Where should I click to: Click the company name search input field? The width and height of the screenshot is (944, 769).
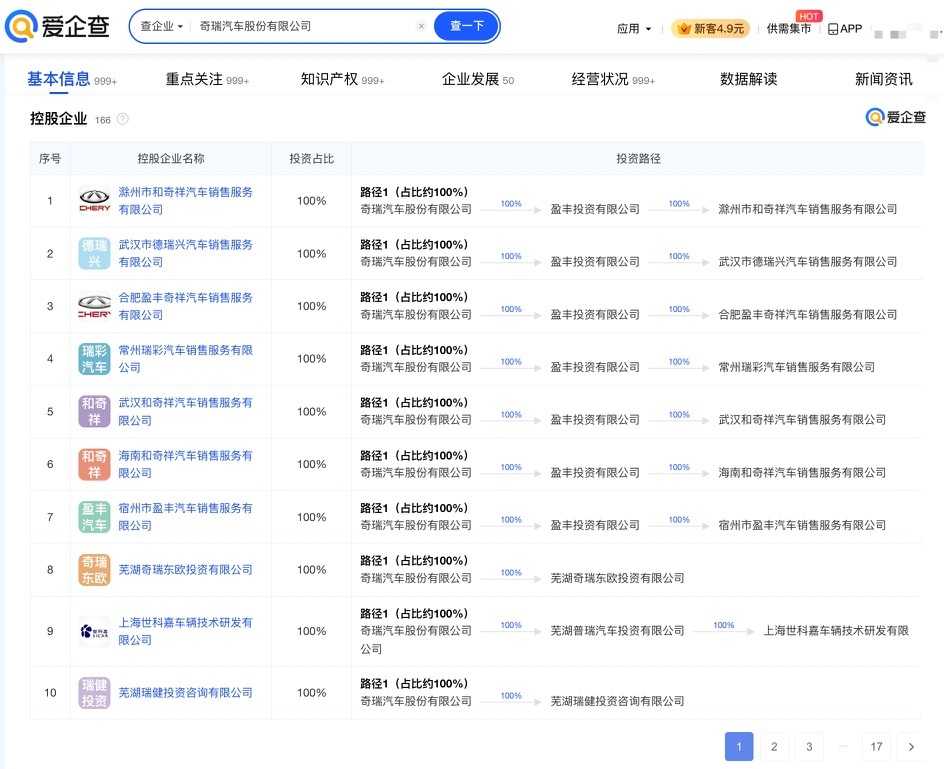click(x=300, y=26)
